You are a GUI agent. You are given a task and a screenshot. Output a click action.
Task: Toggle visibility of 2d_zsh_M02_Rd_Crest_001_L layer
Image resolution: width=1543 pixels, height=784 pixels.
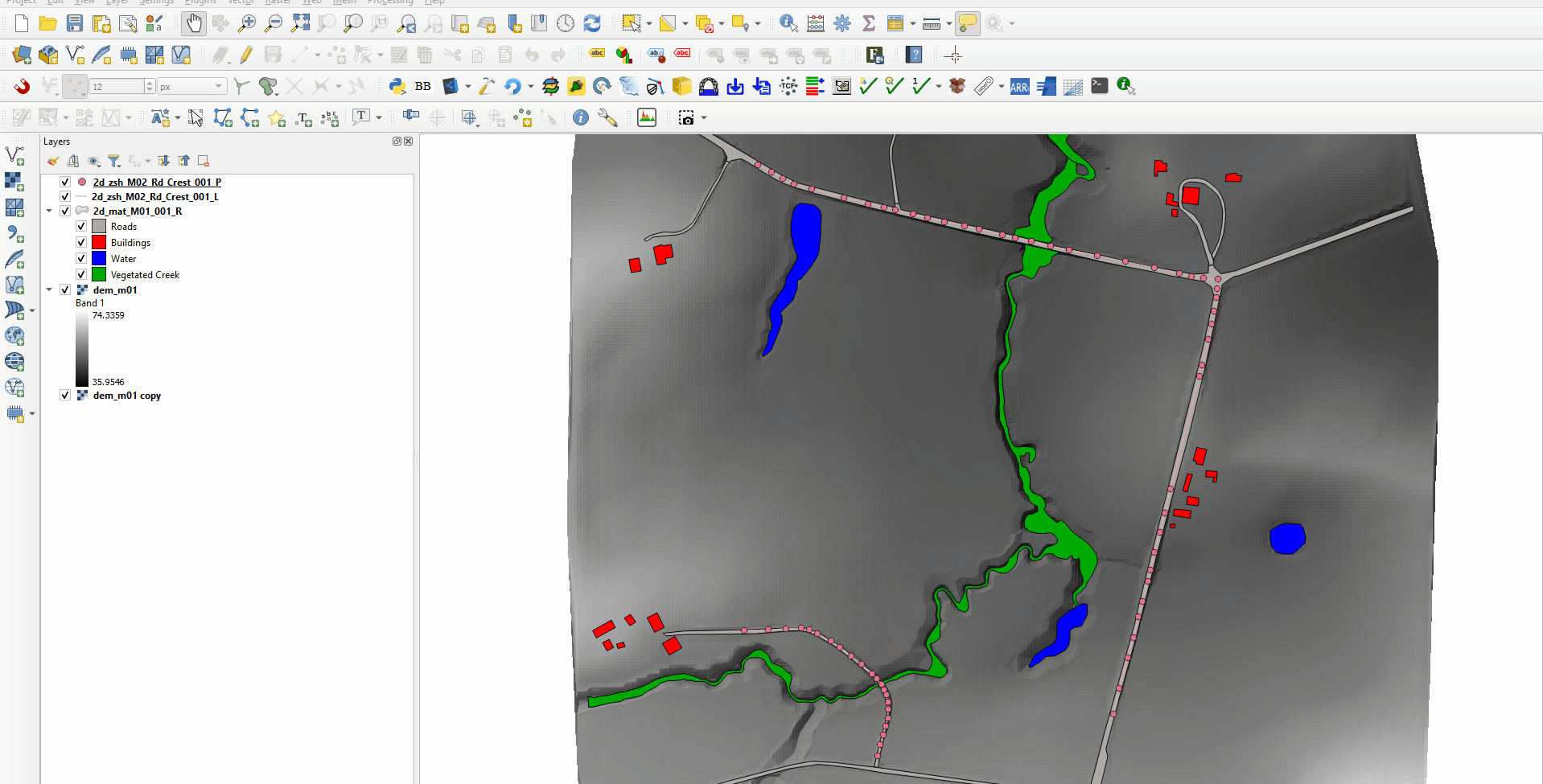point(65,196)
